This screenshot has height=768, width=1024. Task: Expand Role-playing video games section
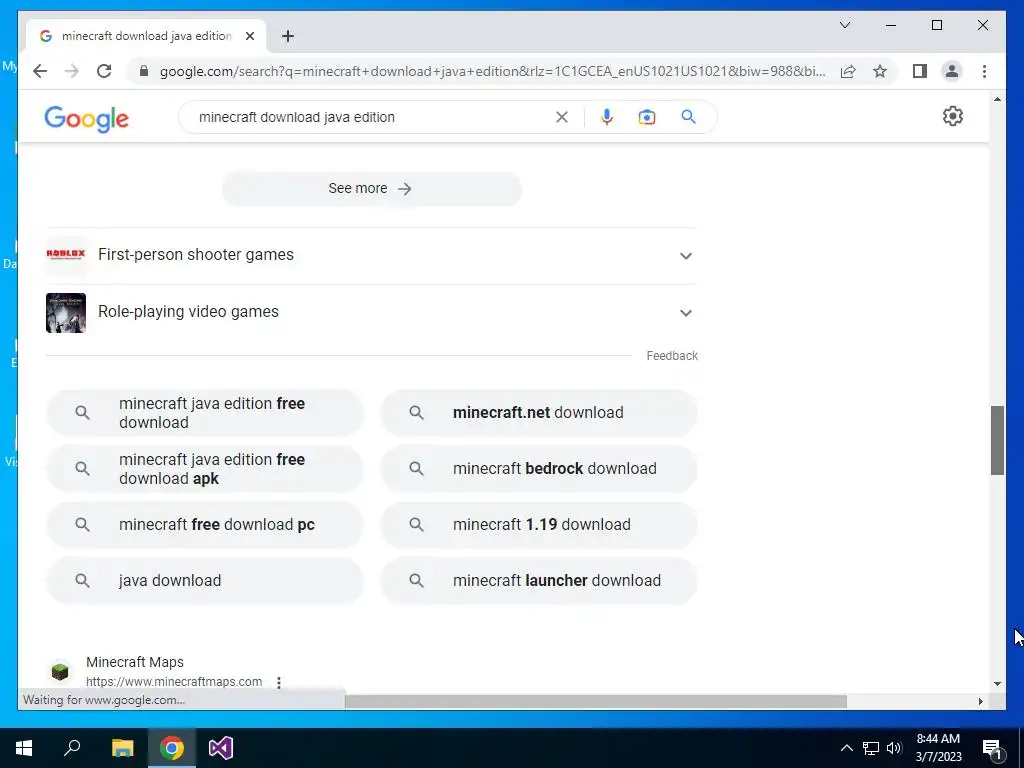tap(372, 312)
